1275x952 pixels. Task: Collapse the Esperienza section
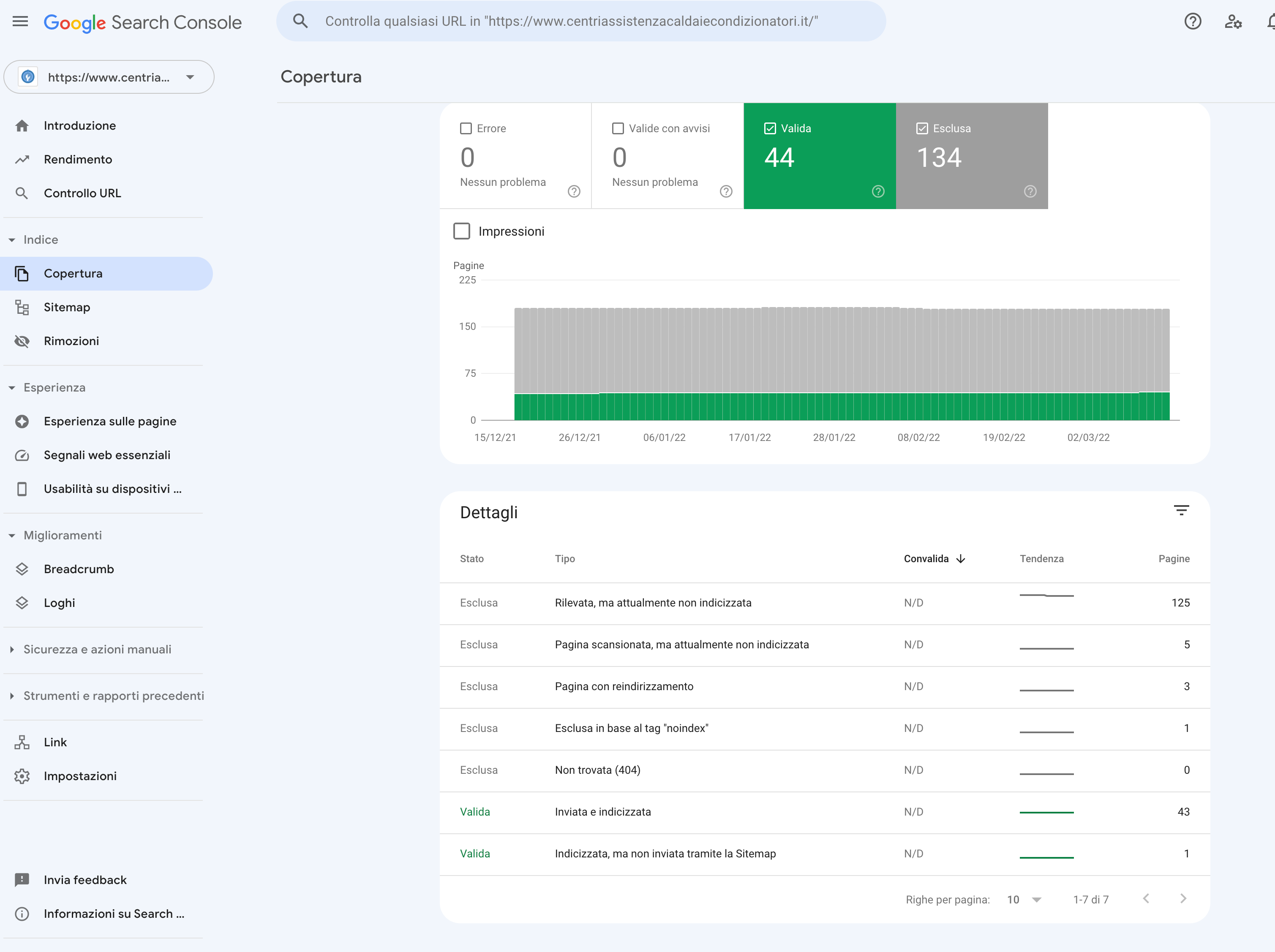pyautogui.click(x=12, y=388)
